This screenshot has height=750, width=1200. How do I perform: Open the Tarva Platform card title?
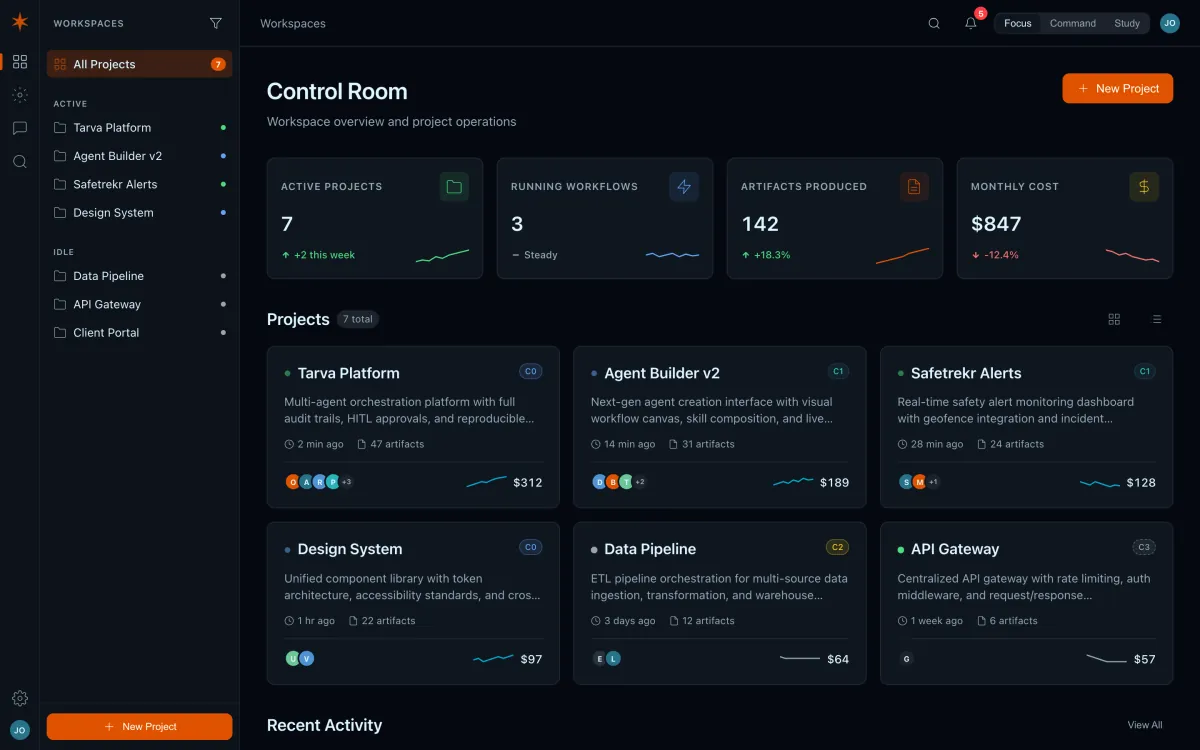point(348,373)
